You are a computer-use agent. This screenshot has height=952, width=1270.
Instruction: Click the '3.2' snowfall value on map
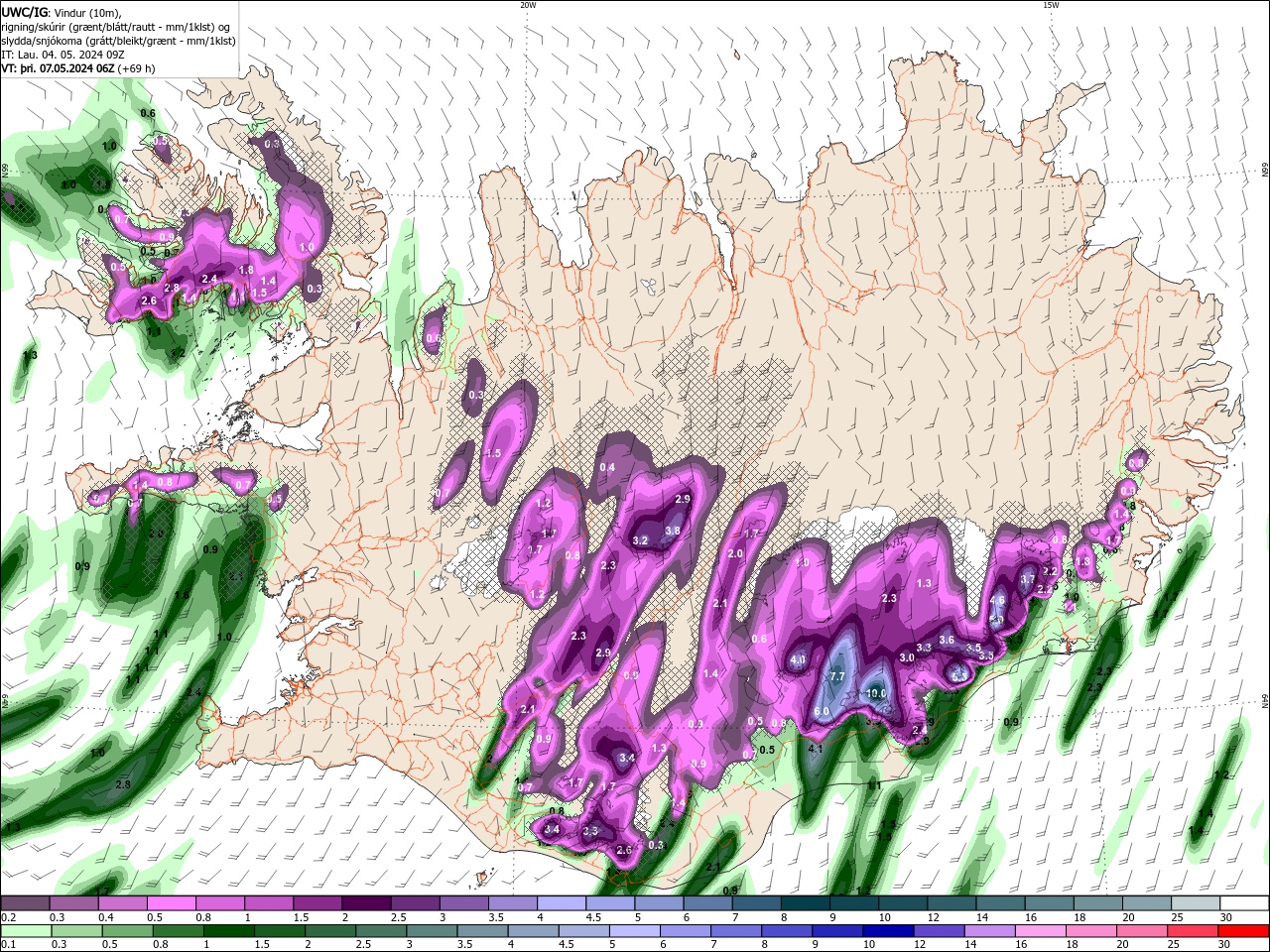(x=640, y=540)
